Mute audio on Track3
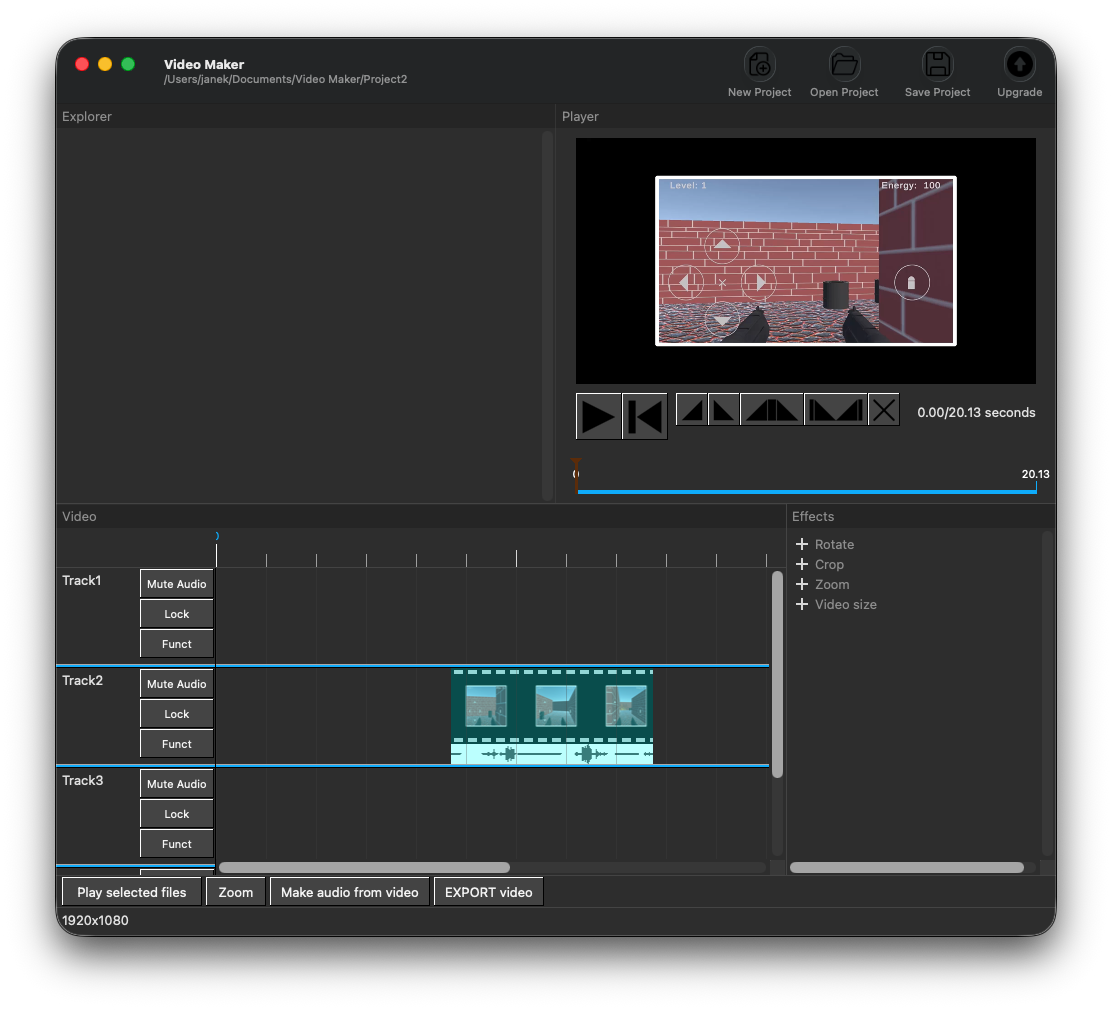This screenshot has height=1010, width=1112. pos(177,784)
